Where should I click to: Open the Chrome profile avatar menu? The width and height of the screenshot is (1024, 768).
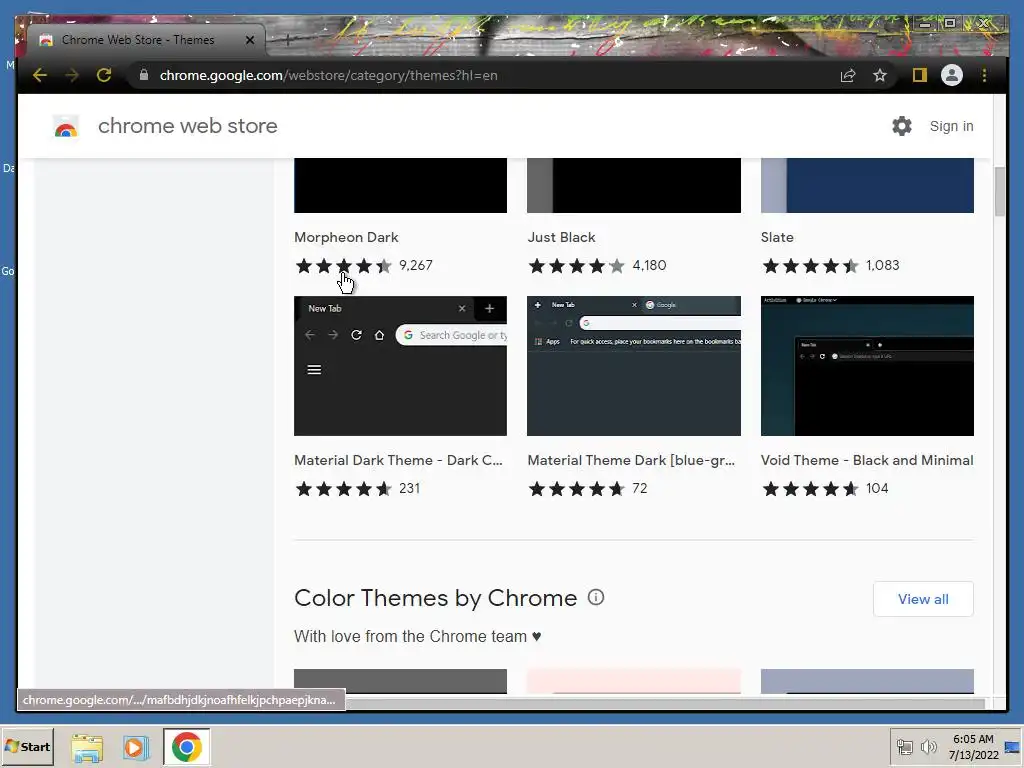(952, 76)
